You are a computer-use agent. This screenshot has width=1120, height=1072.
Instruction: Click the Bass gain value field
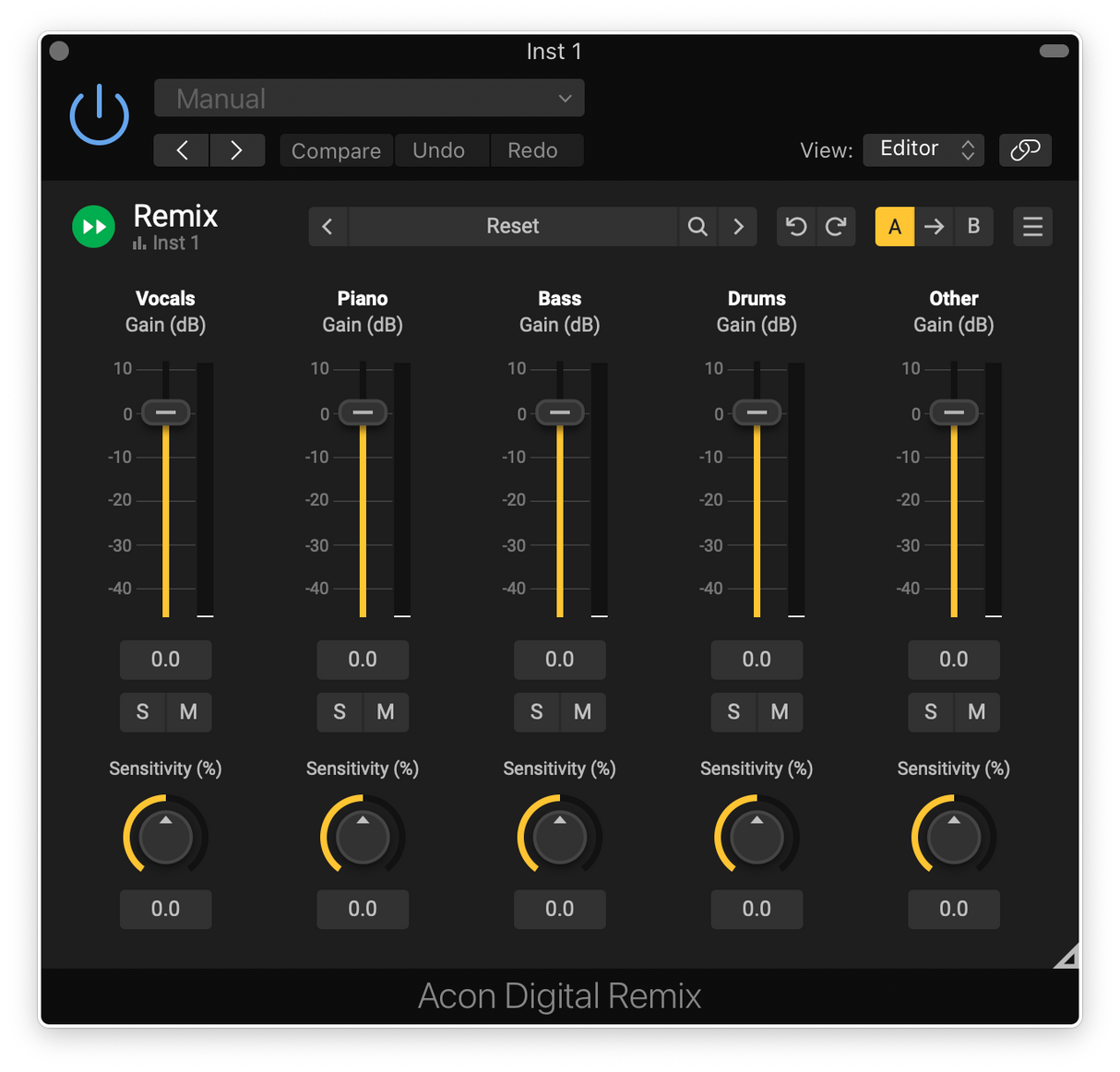tap(560, 660)
